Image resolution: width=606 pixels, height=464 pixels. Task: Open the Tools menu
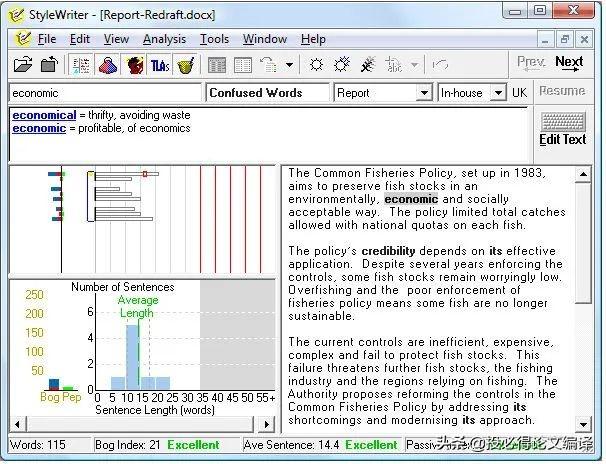pos(214,39)
